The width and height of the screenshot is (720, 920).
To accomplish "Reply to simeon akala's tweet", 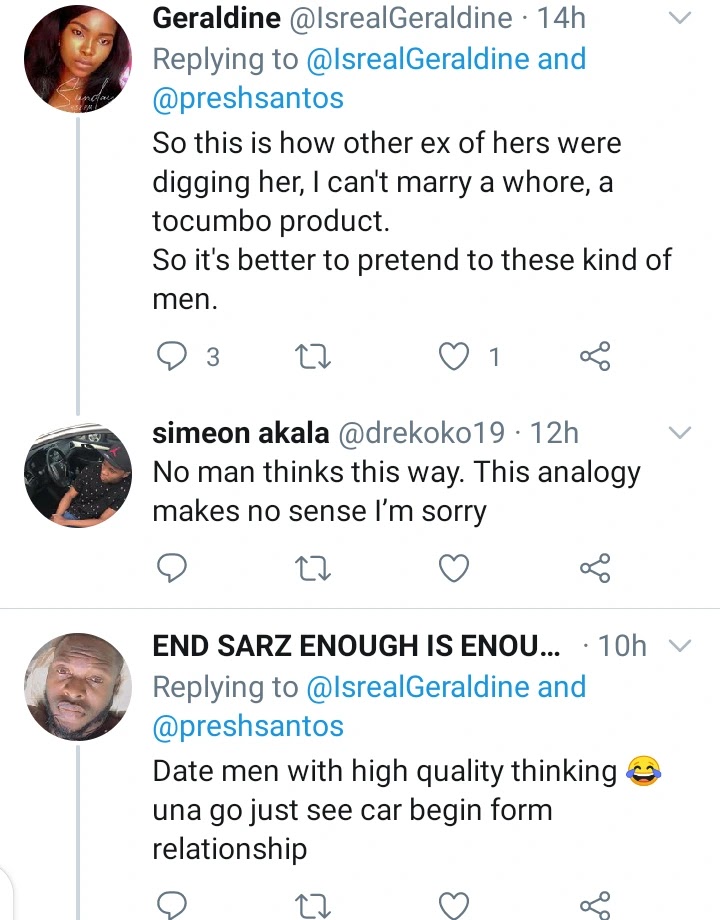I will coord(173,568).
